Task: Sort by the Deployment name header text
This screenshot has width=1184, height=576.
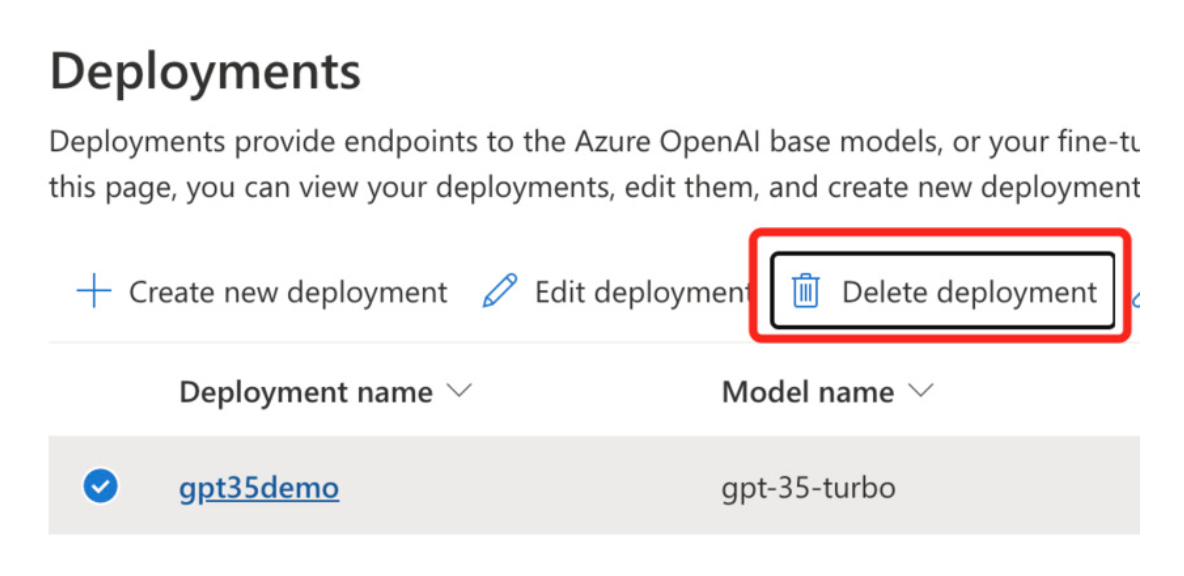Action: pos(305,392)
